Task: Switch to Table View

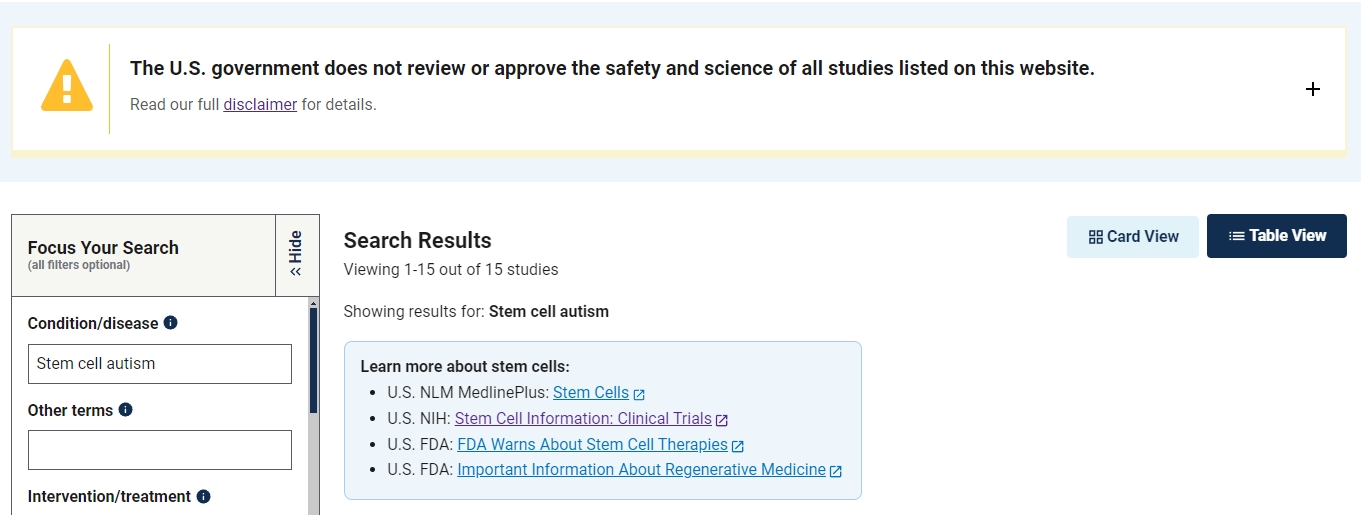Action: [1277, 237]
